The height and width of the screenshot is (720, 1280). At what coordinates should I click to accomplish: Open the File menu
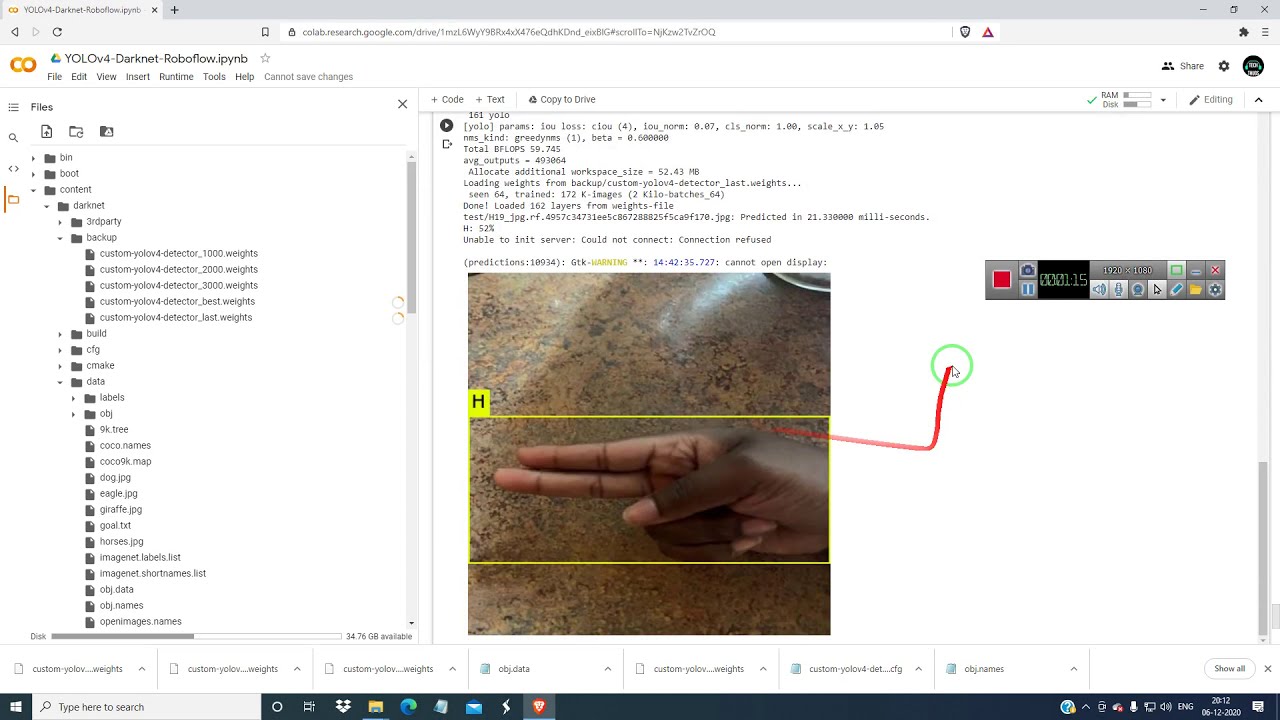55,77
